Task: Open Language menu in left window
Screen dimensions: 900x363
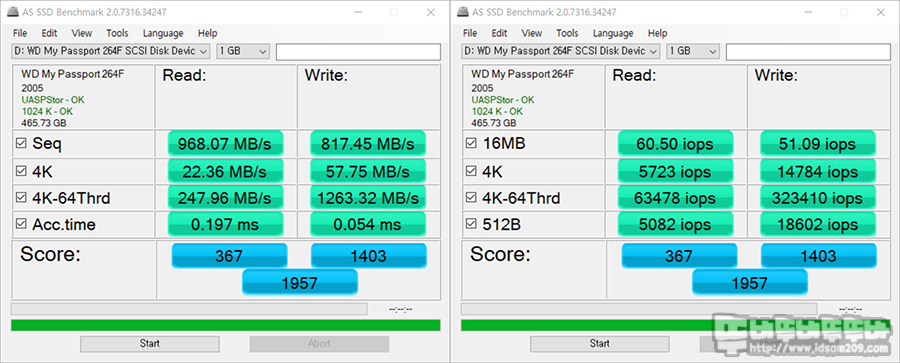Action: pyautogui.click(x=163, y=33)
